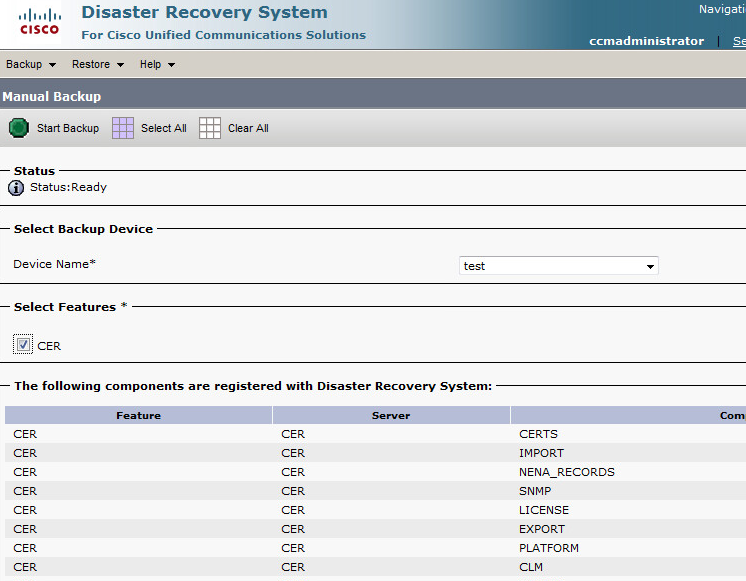Click the CER checkbox label text

coord(49,346)
